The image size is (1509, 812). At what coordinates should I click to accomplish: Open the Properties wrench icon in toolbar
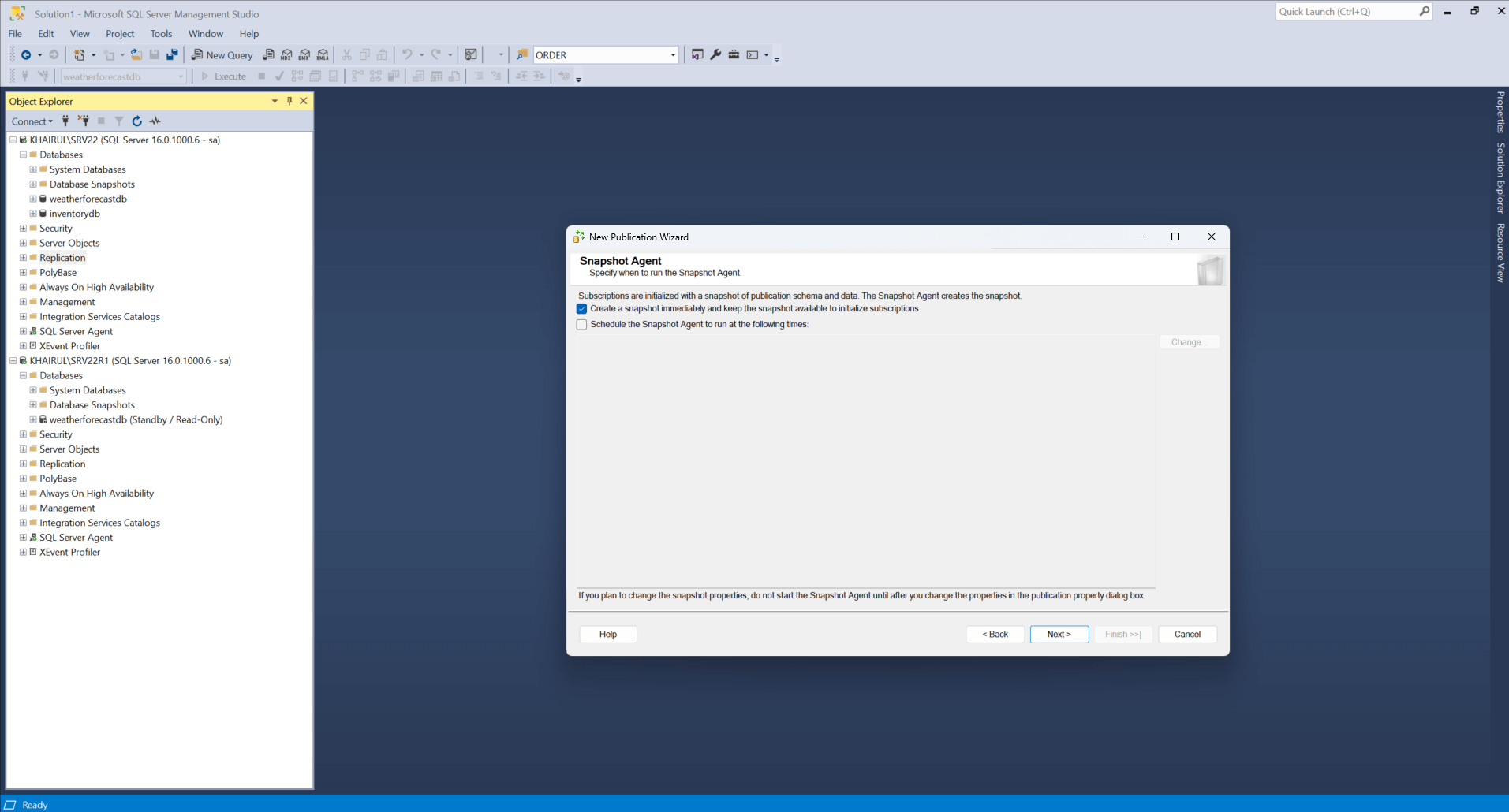click(715, 55)
